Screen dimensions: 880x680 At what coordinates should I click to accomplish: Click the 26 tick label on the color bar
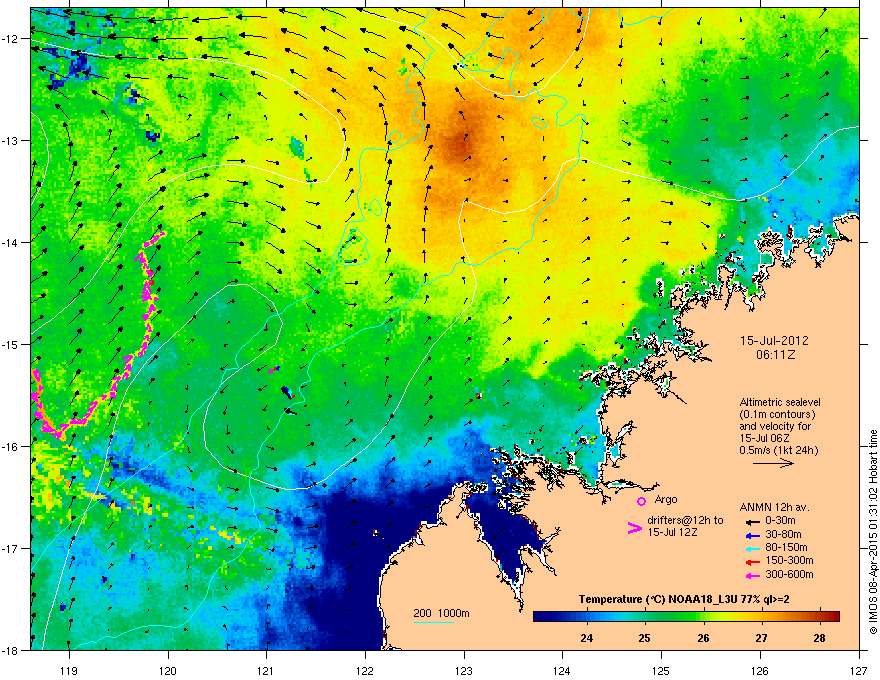pyautogui.click(x=703, y=638)
